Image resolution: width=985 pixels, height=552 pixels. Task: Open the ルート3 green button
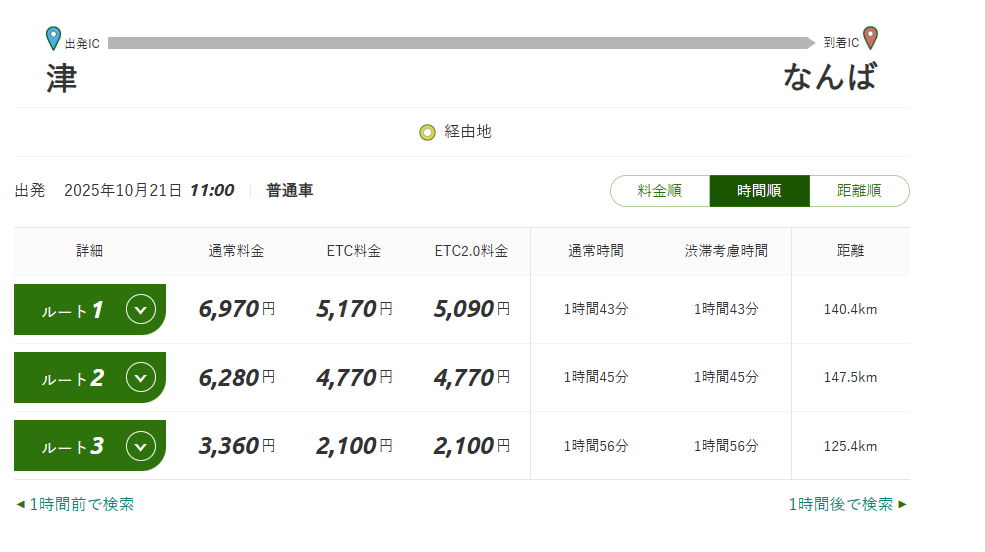(x=72, y=446)
